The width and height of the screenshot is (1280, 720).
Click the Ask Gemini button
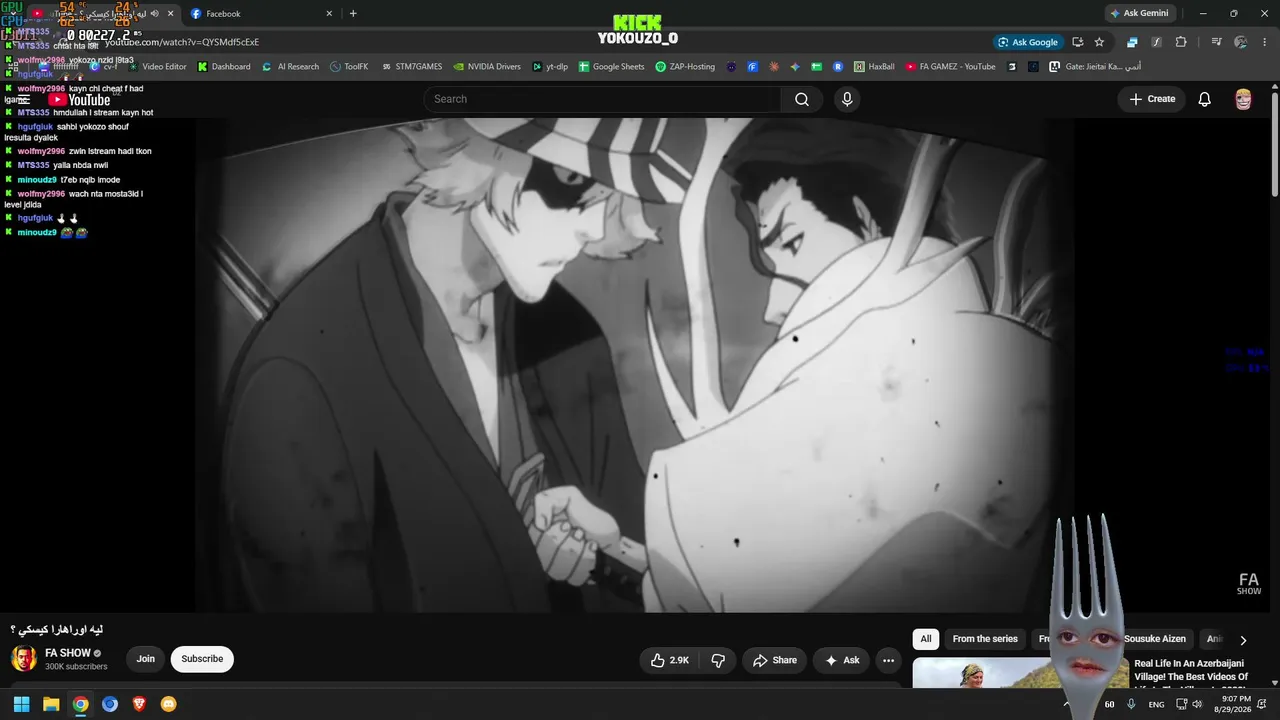pos(1138,14)
